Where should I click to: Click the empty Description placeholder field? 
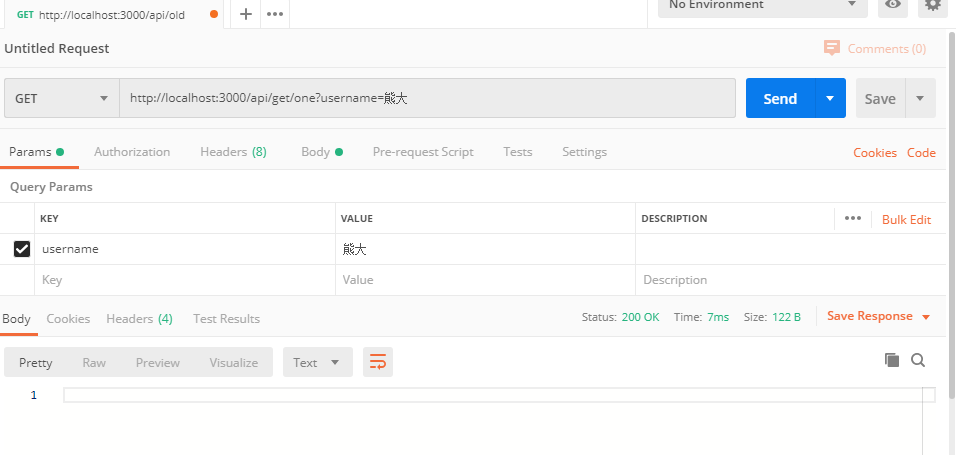coord(791,280)
